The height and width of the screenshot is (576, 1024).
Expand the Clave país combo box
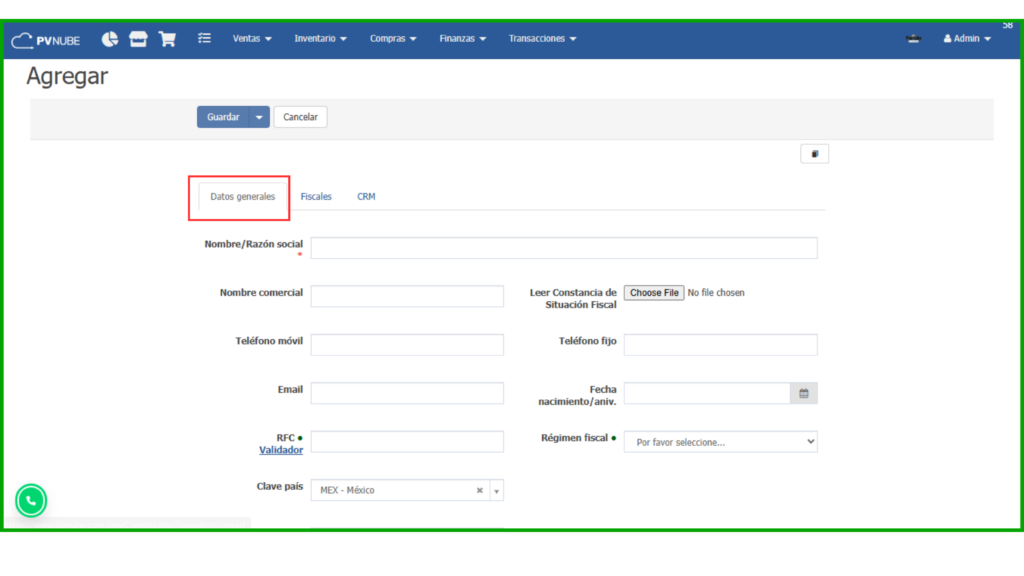click(497, 490)
